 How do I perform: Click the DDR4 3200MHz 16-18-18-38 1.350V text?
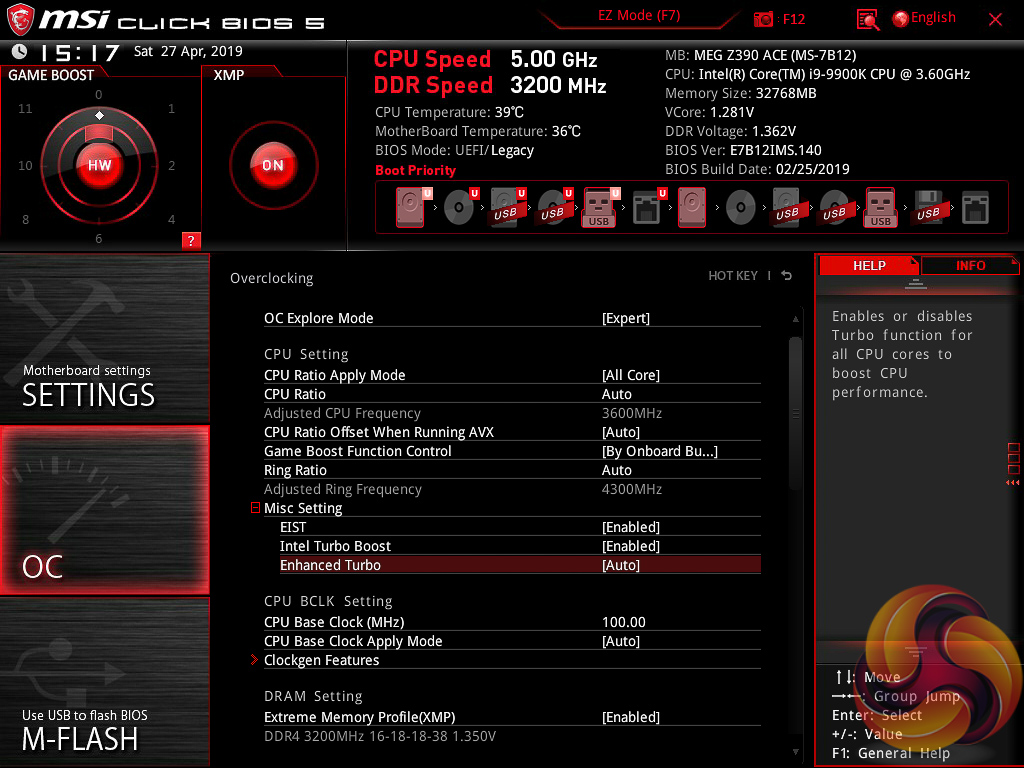[x=379, y=736]
